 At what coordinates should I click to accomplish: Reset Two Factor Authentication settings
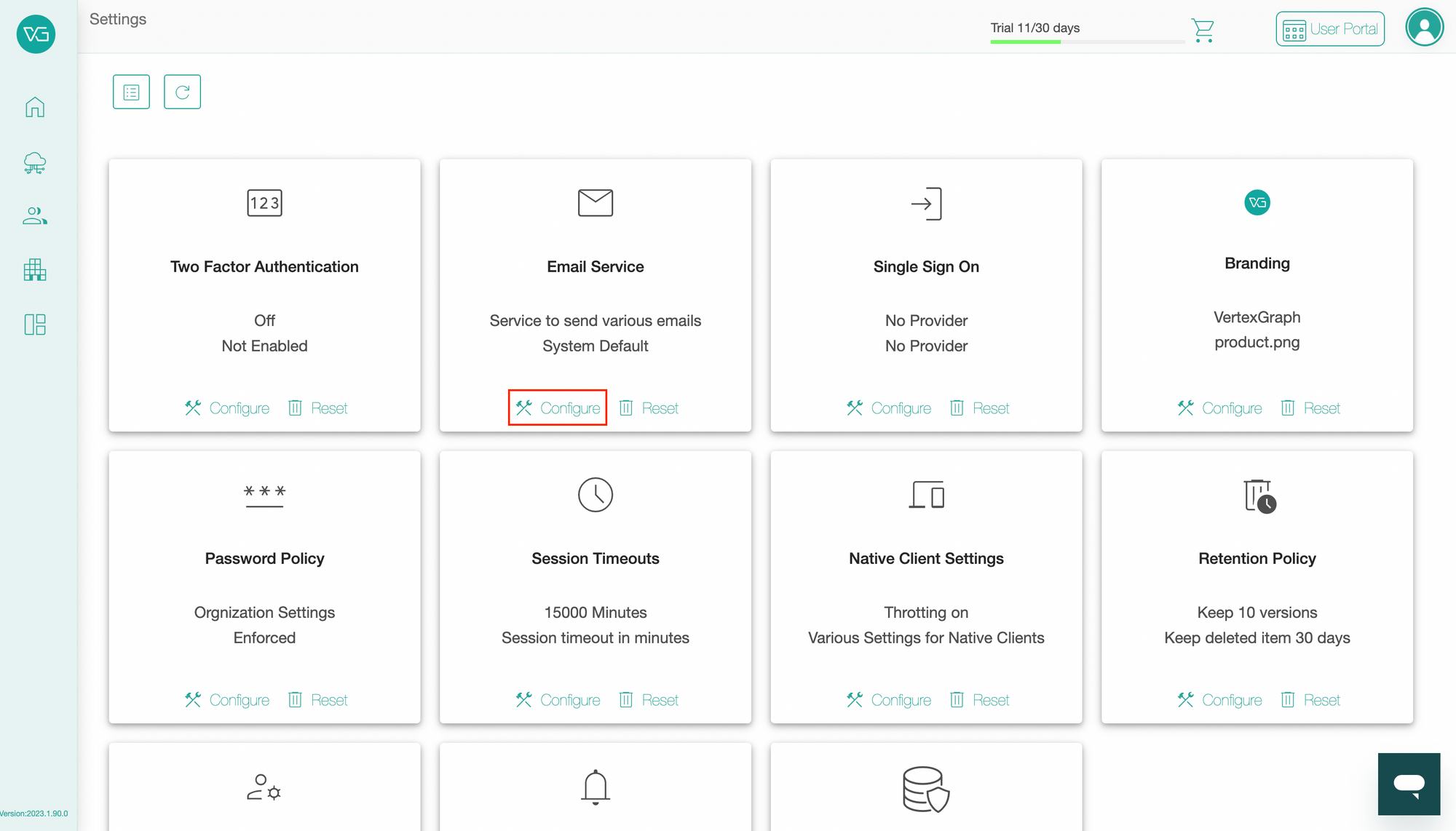(318, 408)
